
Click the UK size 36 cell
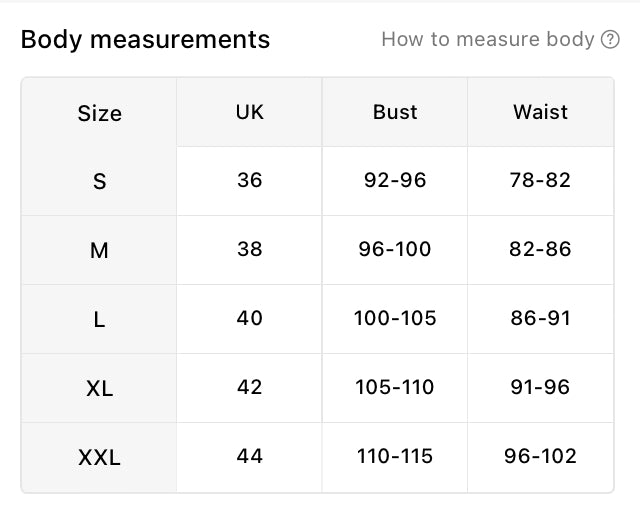tap(249, 180)
